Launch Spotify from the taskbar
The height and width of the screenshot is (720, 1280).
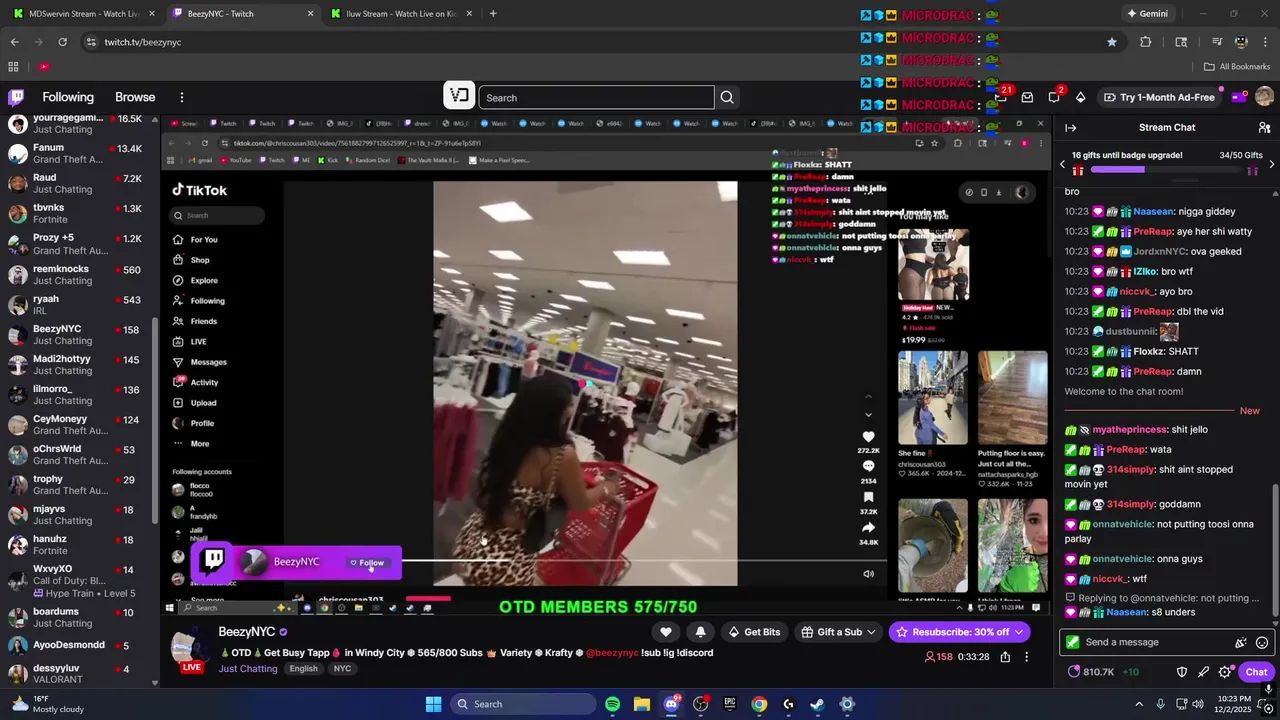(x=612, y=704)
